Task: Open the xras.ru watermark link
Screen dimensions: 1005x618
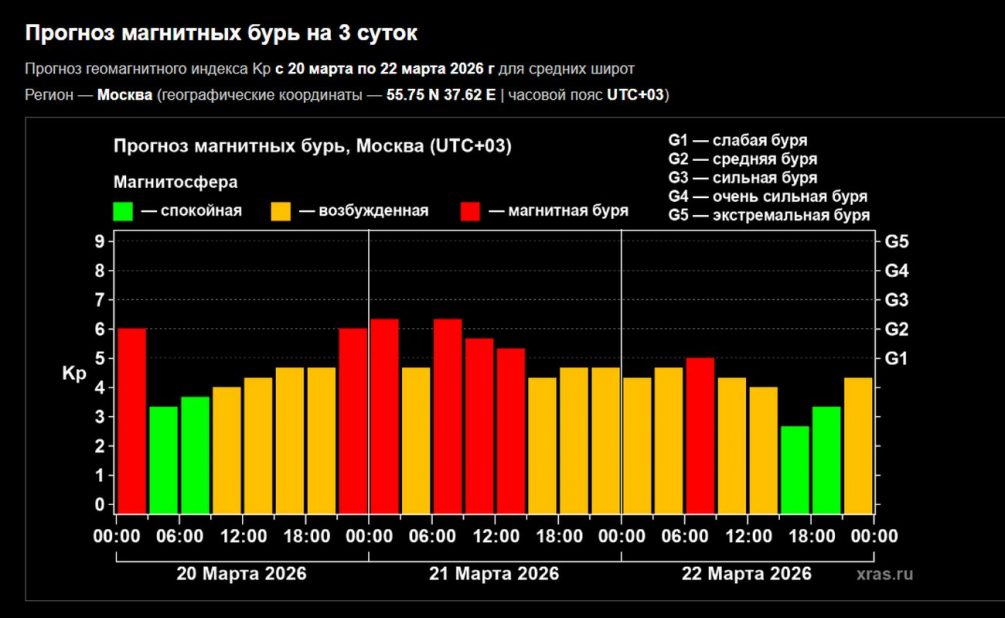Action: point(884,574)
